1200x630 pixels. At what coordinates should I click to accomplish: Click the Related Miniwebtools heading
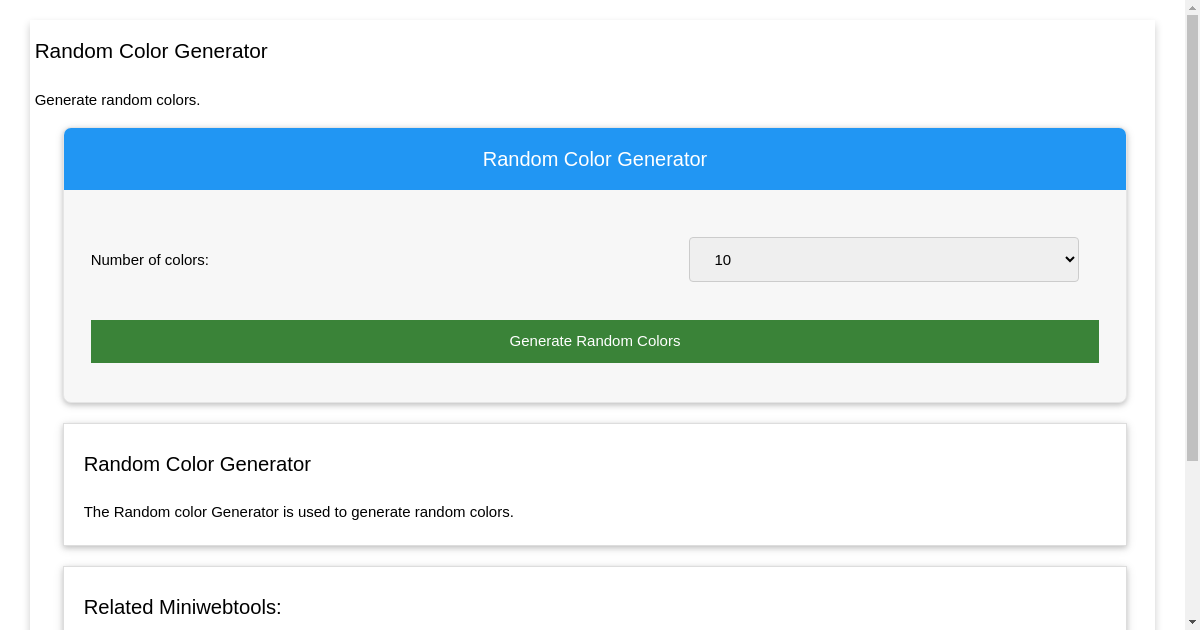click(183, 607)
